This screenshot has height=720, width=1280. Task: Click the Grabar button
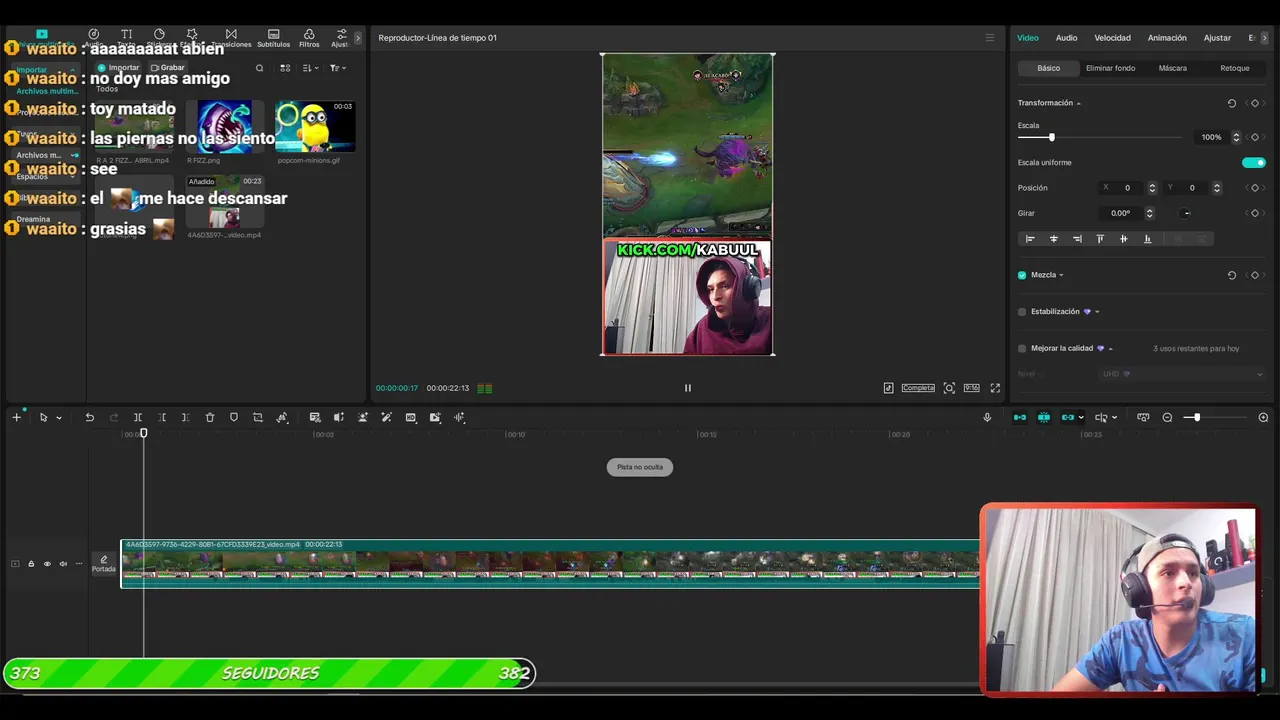[167, 68]
